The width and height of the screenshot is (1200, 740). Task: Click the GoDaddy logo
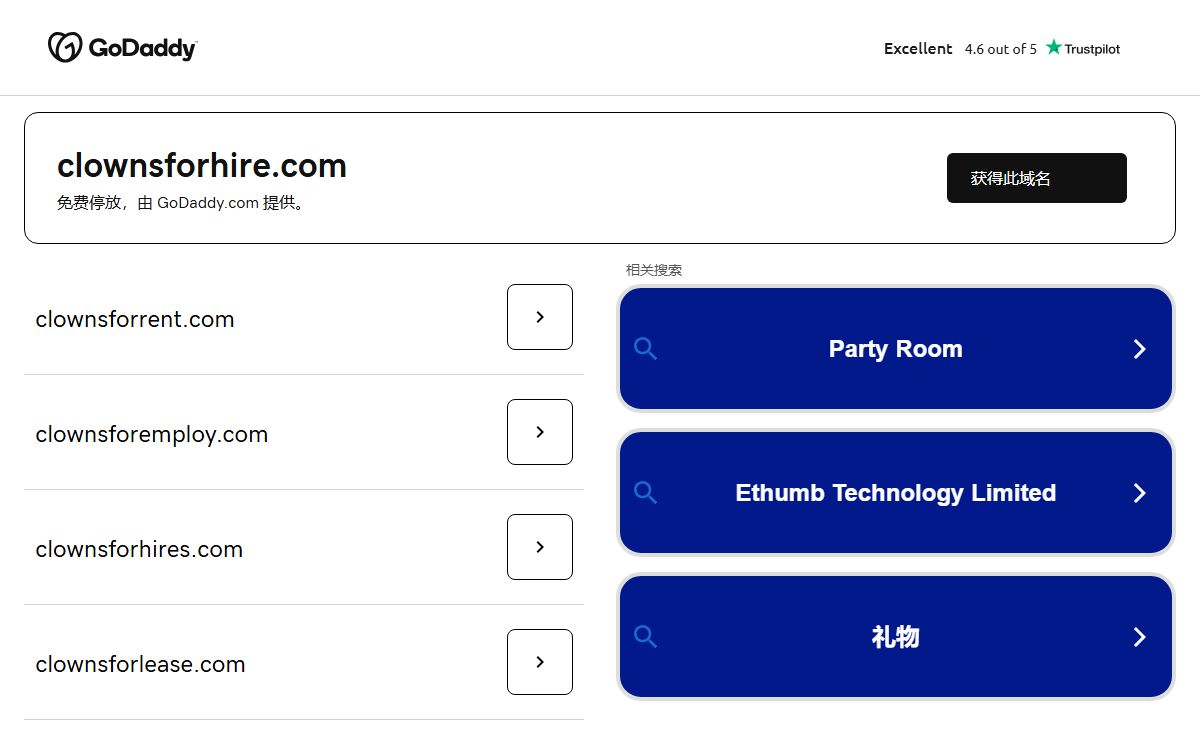(122, 47)
